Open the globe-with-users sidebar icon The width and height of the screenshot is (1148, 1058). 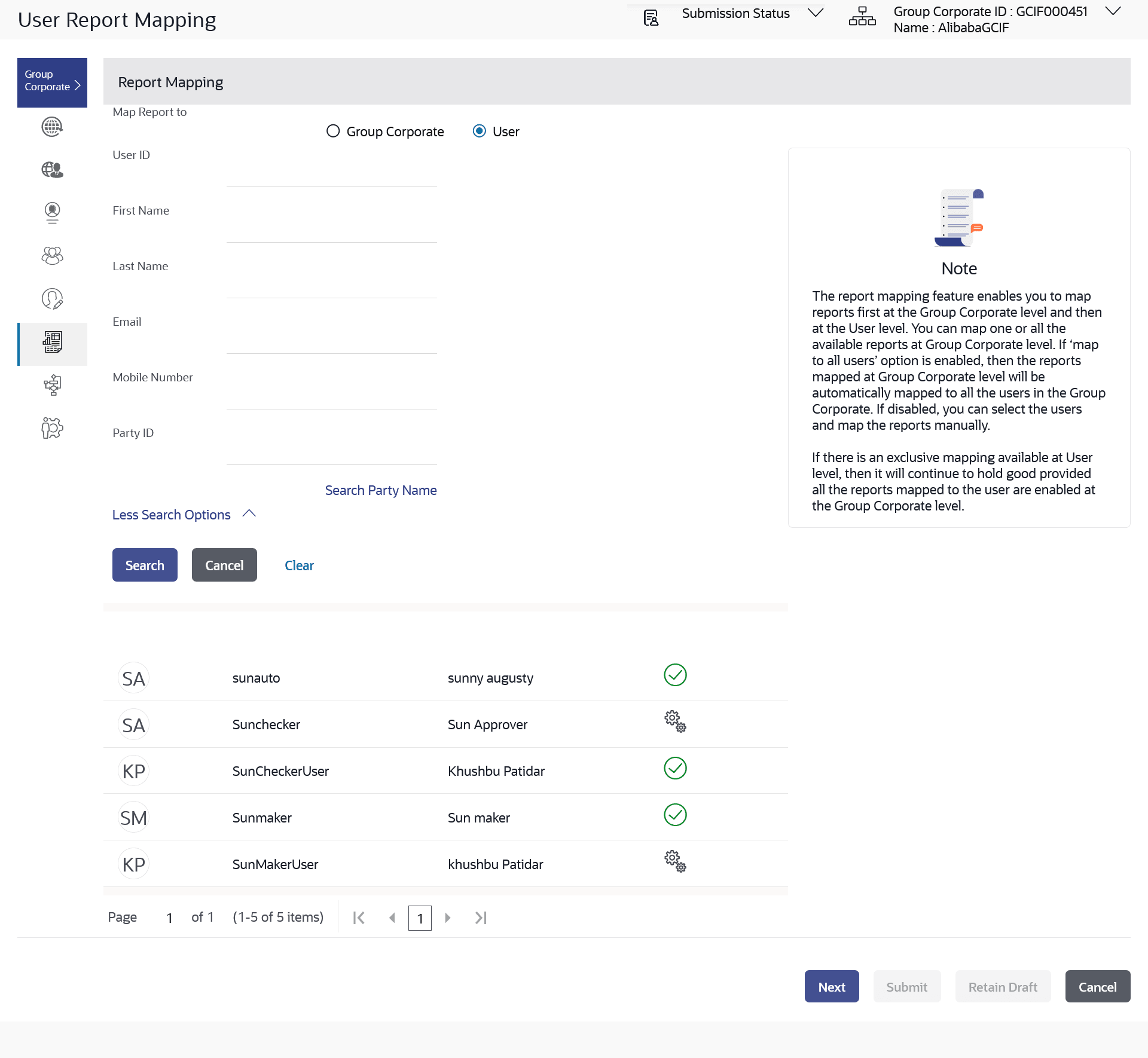pos(52,170)
